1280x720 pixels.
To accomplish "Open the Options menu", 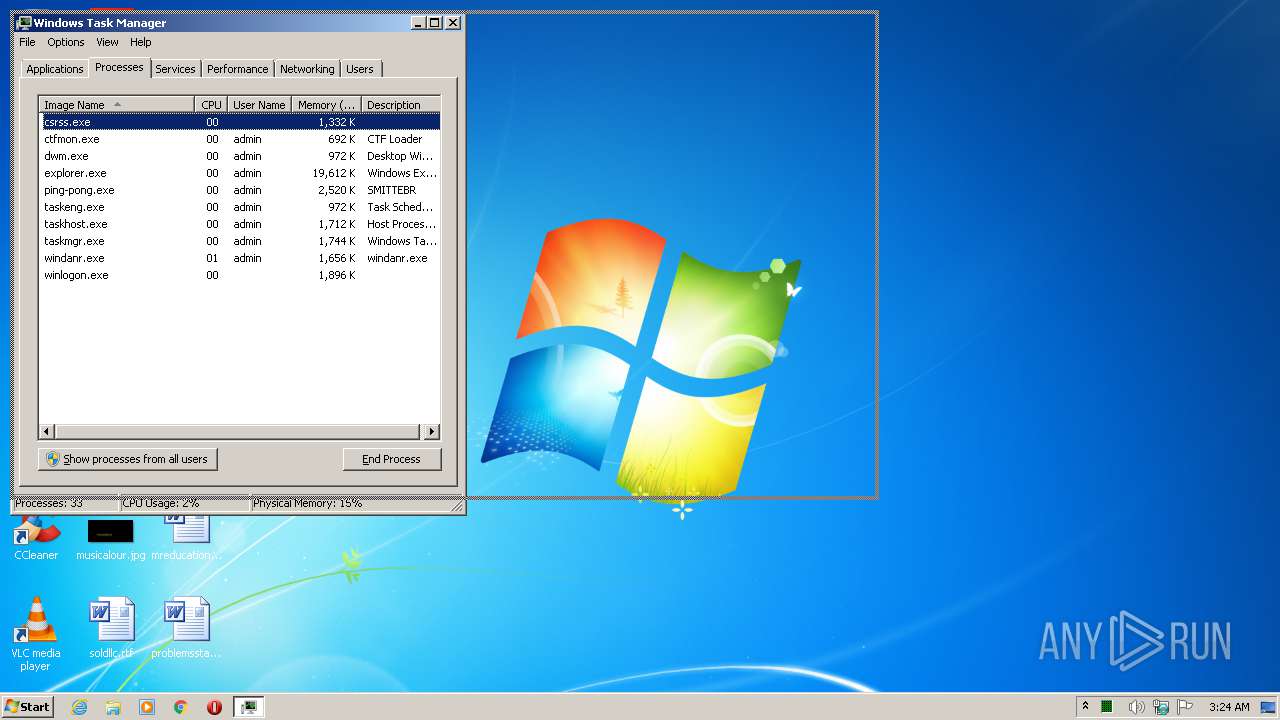I will [66, 42].
